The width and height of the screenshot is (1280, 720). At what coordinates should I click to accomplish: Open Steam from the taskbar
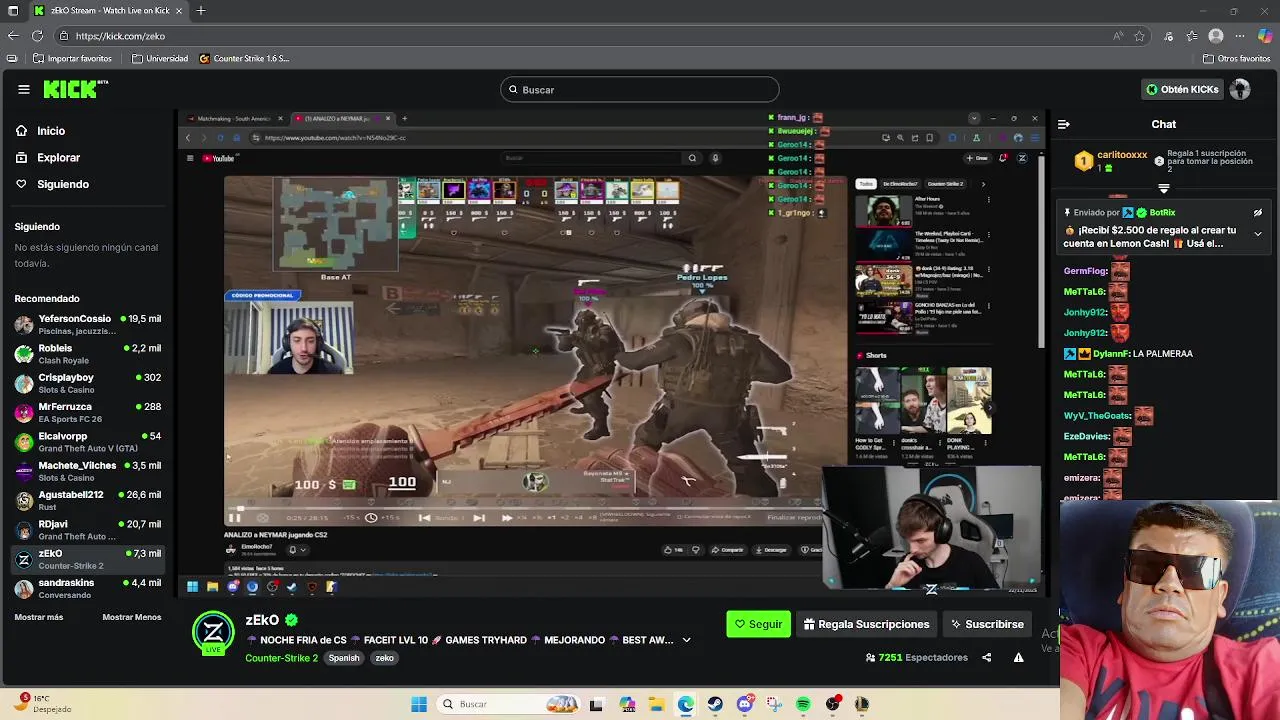click(715, 704)
